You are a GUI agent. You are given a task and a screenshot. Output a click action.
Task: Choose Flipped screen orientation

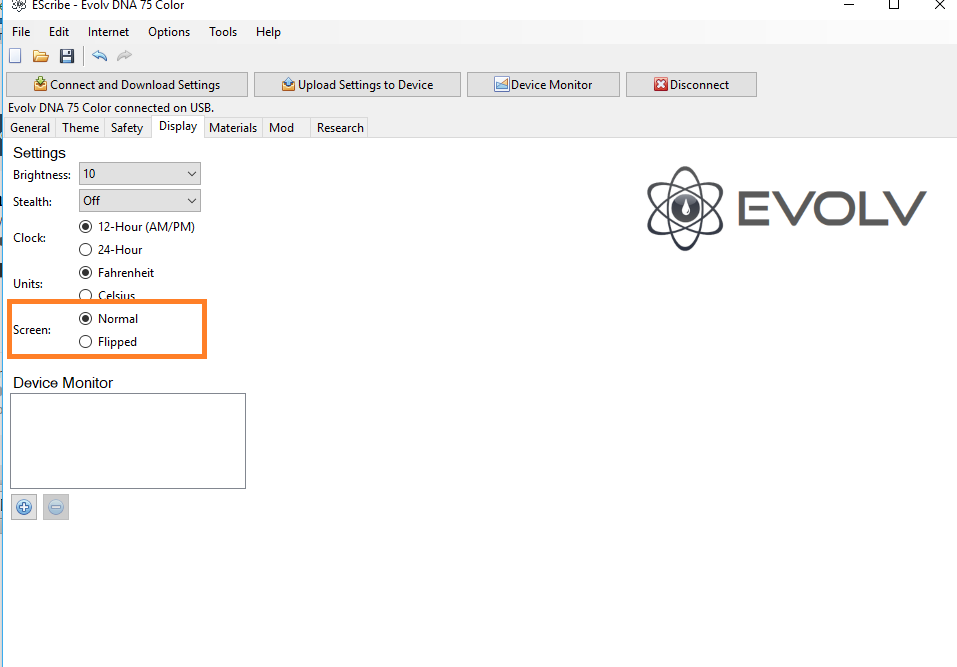coord(108,342)
